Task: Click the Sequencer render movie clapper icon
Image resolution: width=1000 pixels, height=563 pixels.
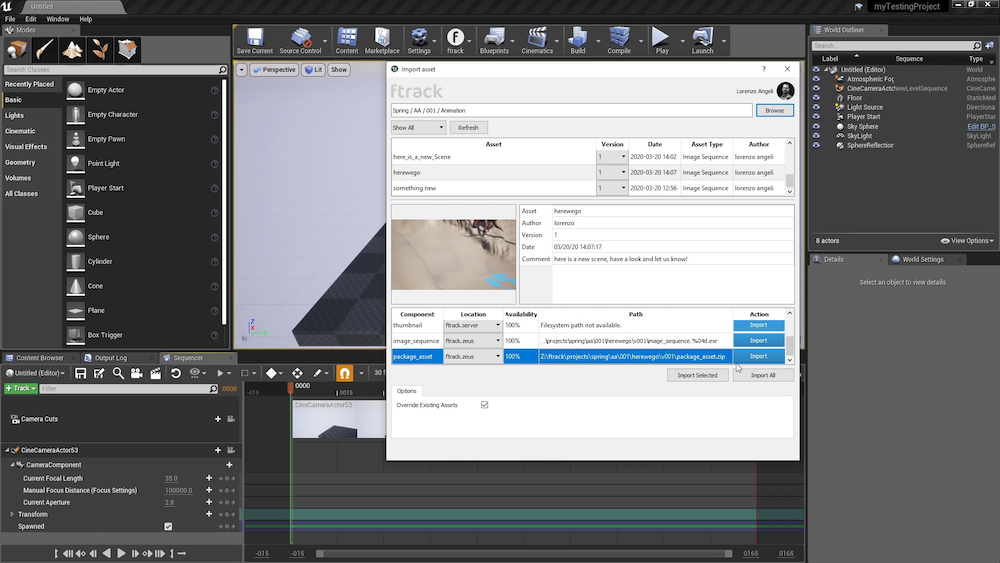Action: point(155,373)
